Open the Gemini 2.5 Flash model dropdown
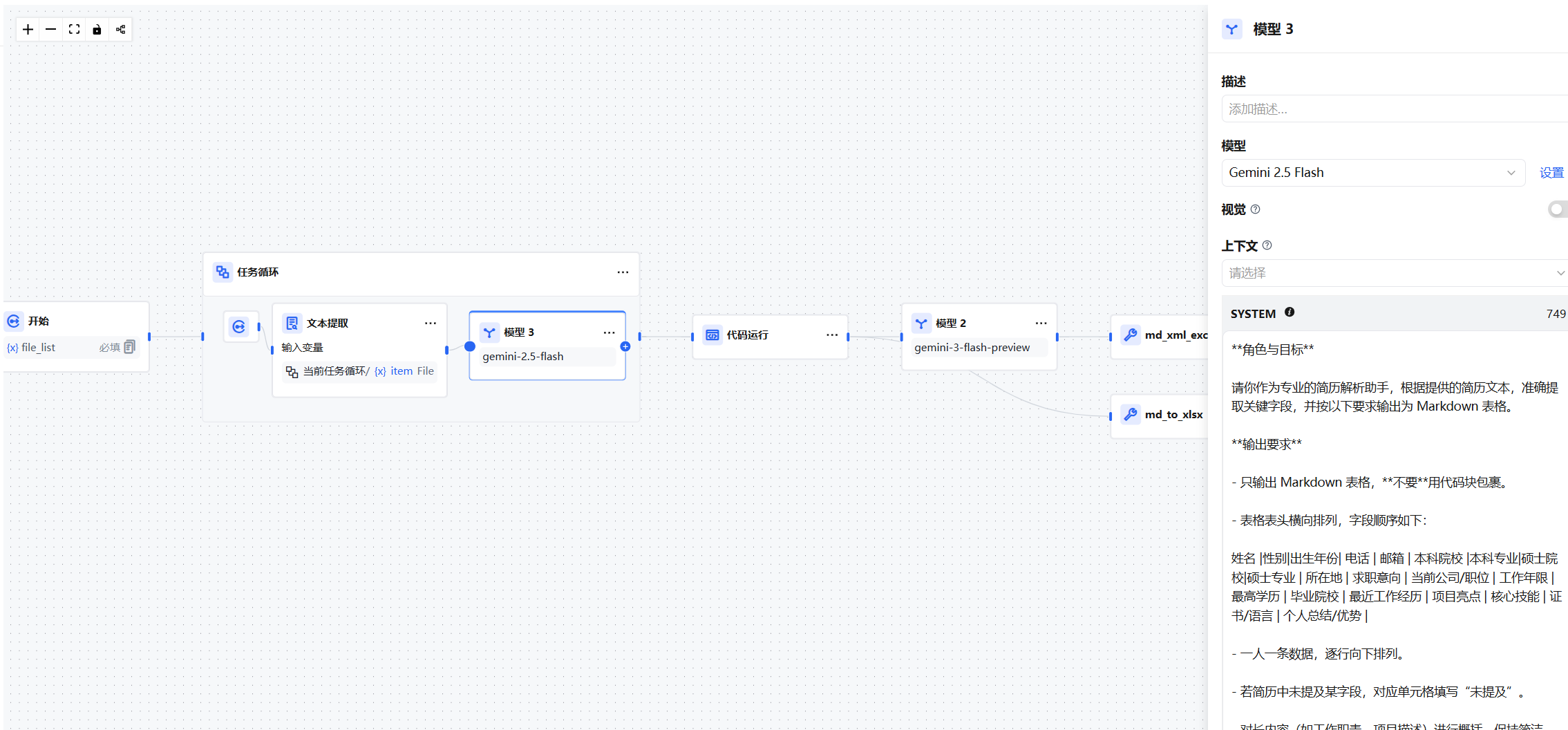The height and width of the screenshot is (730, 1568). (1373, 173)
